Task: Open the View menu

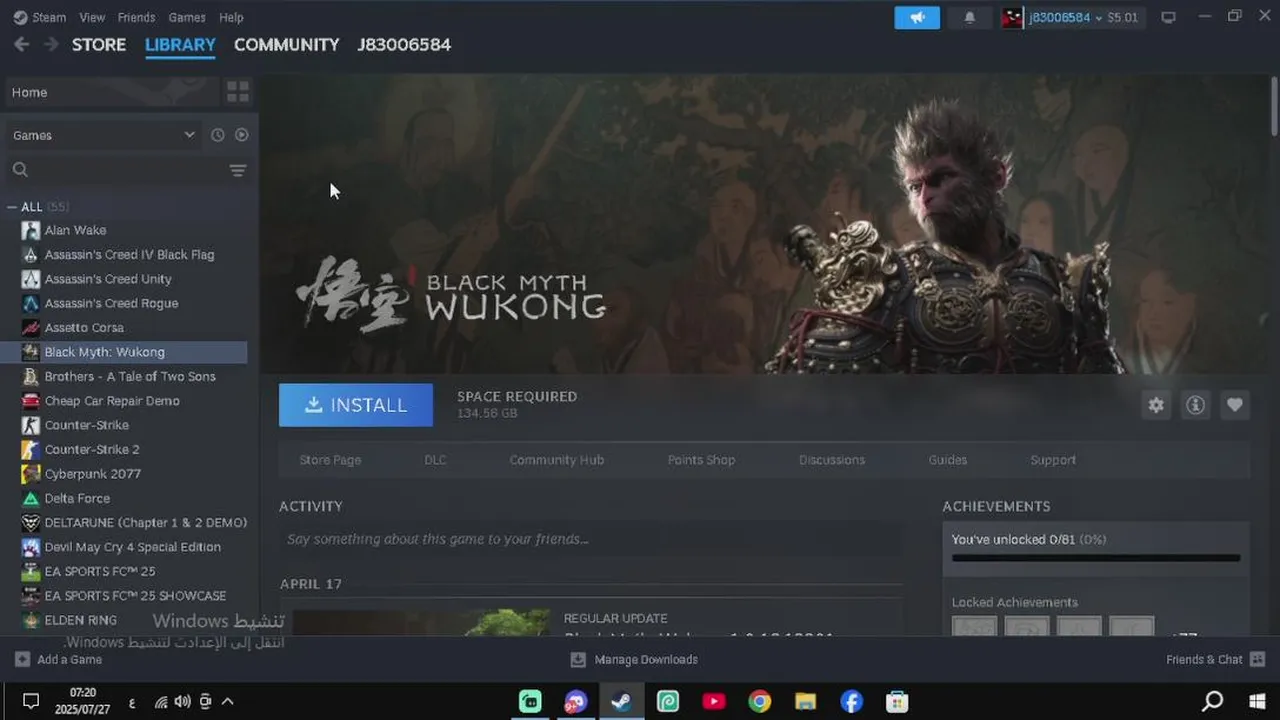Action: coord(92,17)
